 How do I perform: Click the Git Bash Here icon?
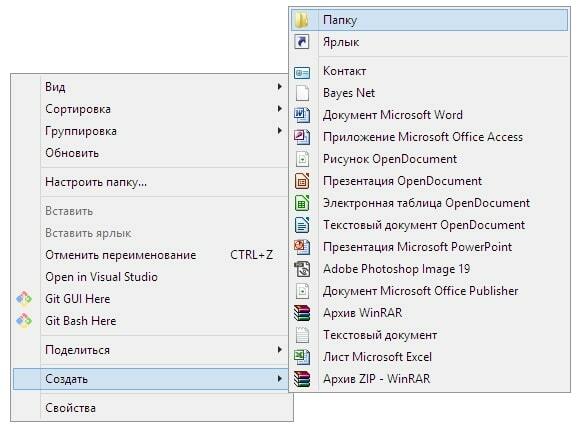click(x=24, y=321)
